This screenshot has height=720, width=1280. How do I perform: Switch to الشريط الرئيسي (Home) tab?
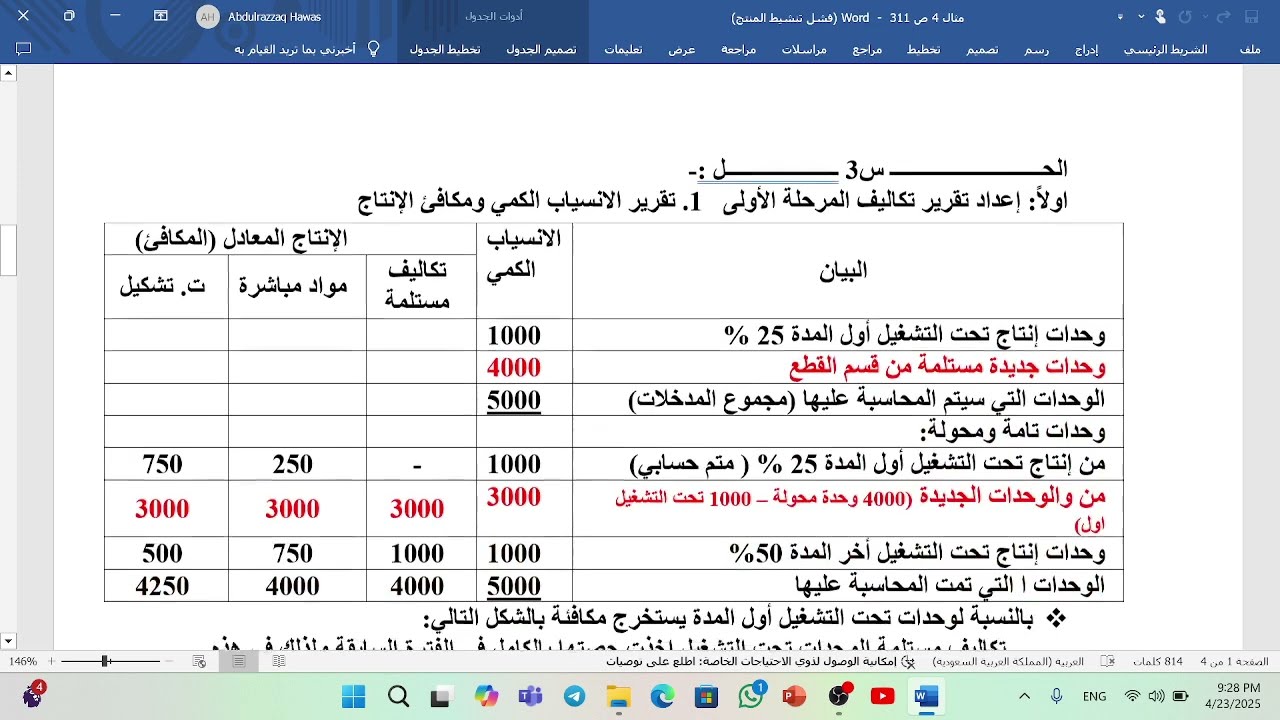point(1165,49)
